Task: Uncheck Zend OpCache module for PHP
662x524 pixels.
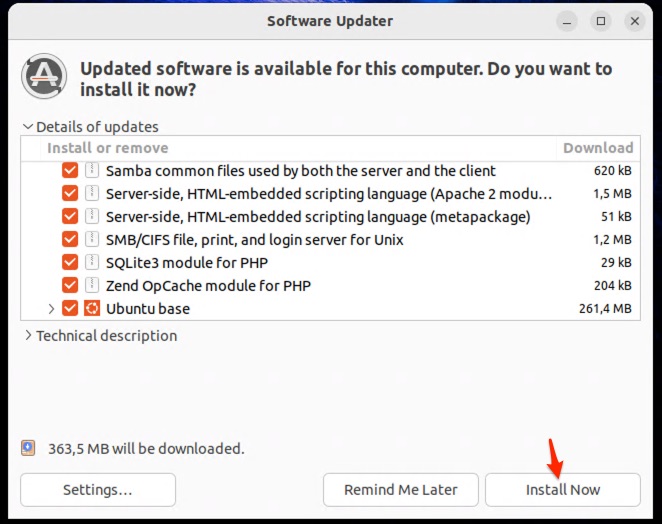Action: (70, 285)
